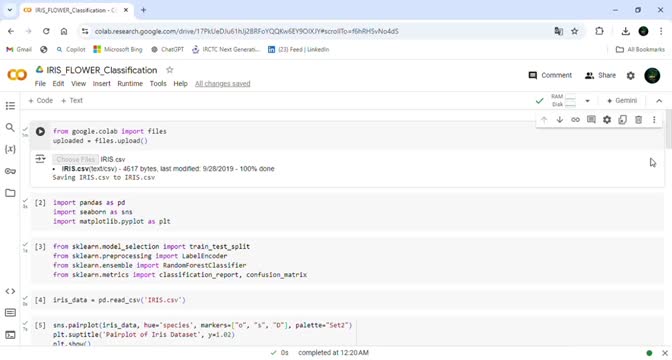This screenshot has width=672, height=360.
Task: Click the Choose Files button
Action: [75, 159]
